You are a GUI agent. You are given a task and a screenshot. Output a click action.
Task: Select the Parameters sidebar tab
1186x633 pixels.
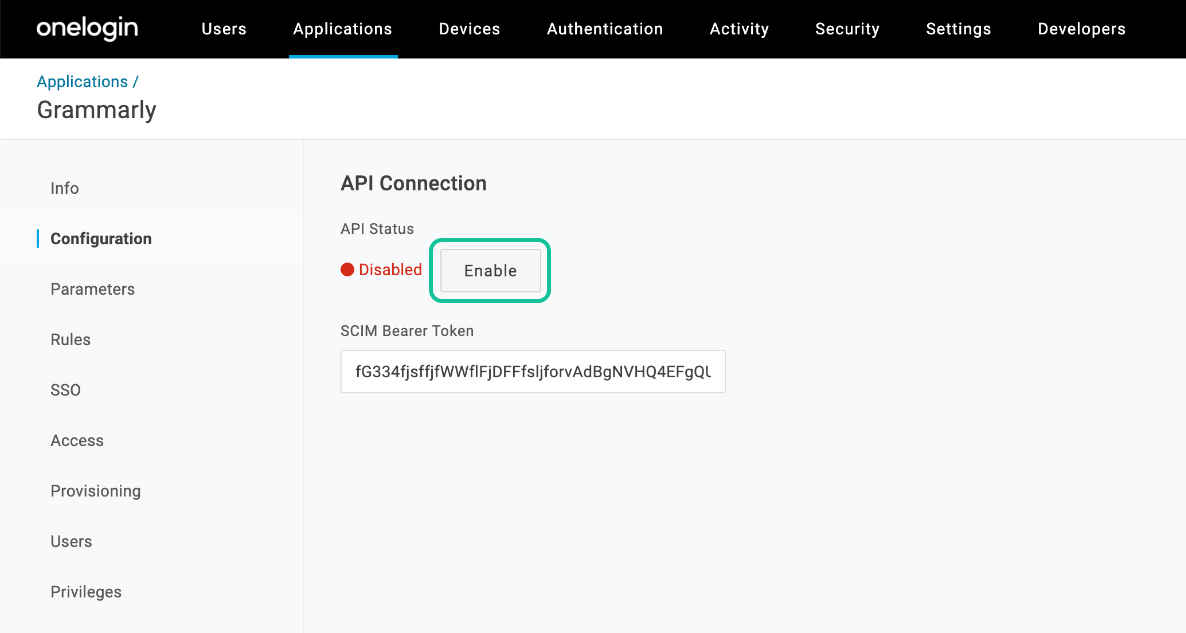coord(92,290)
